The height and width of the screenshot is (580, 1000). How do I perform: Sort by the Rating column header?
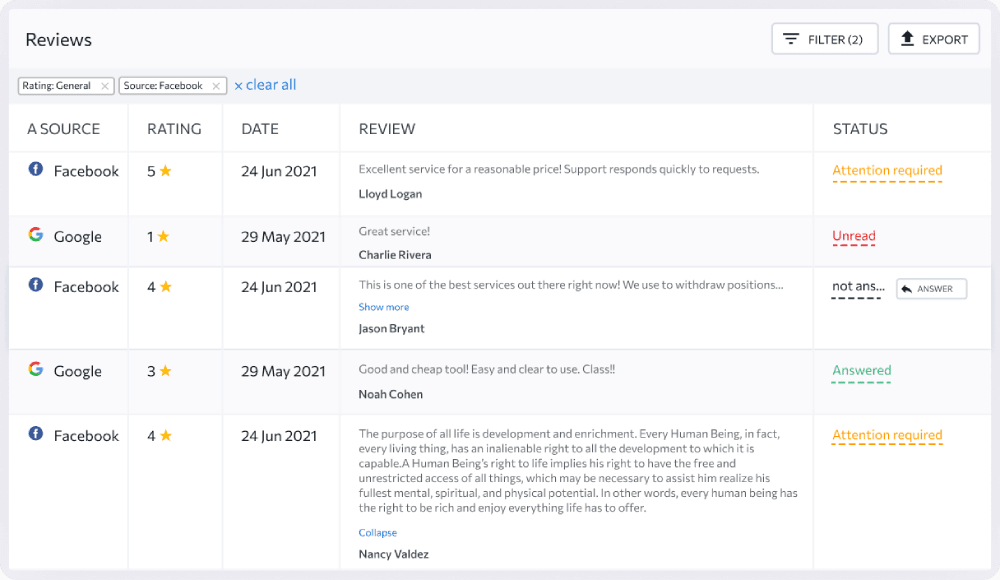[174, 129]
